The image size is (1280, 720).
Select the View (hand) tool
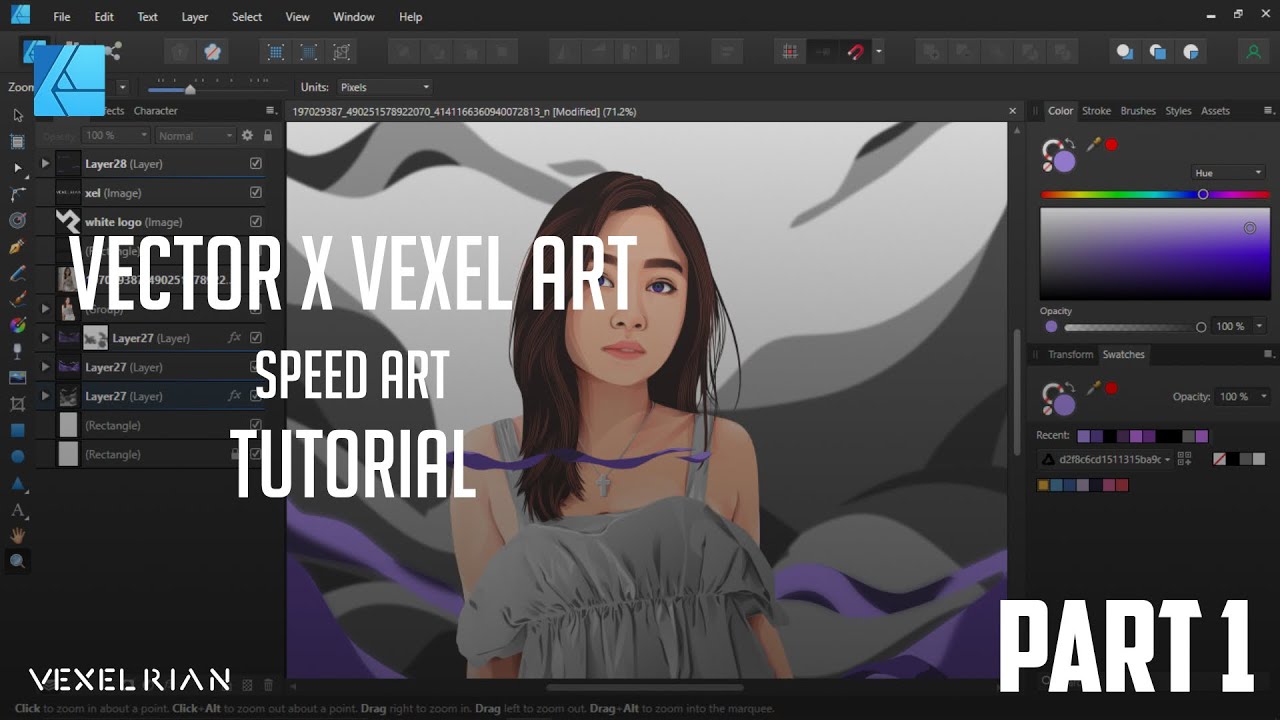[x=17, y=535]
